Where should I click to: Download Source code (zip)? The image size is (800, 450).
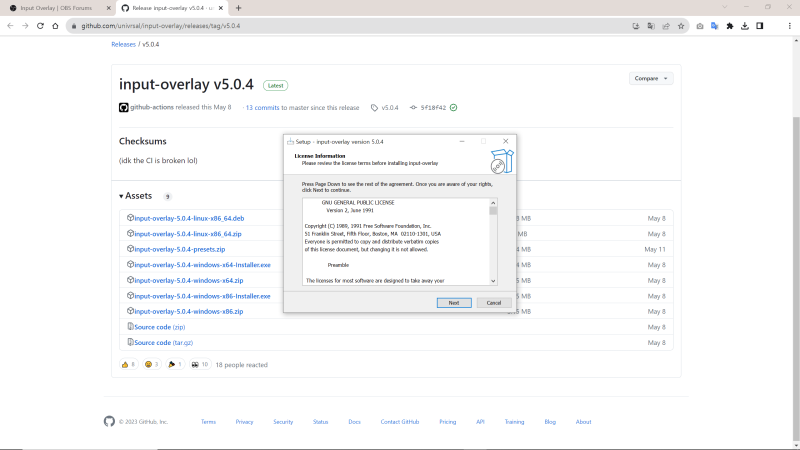pyautogui.click(x=159, y=327)
